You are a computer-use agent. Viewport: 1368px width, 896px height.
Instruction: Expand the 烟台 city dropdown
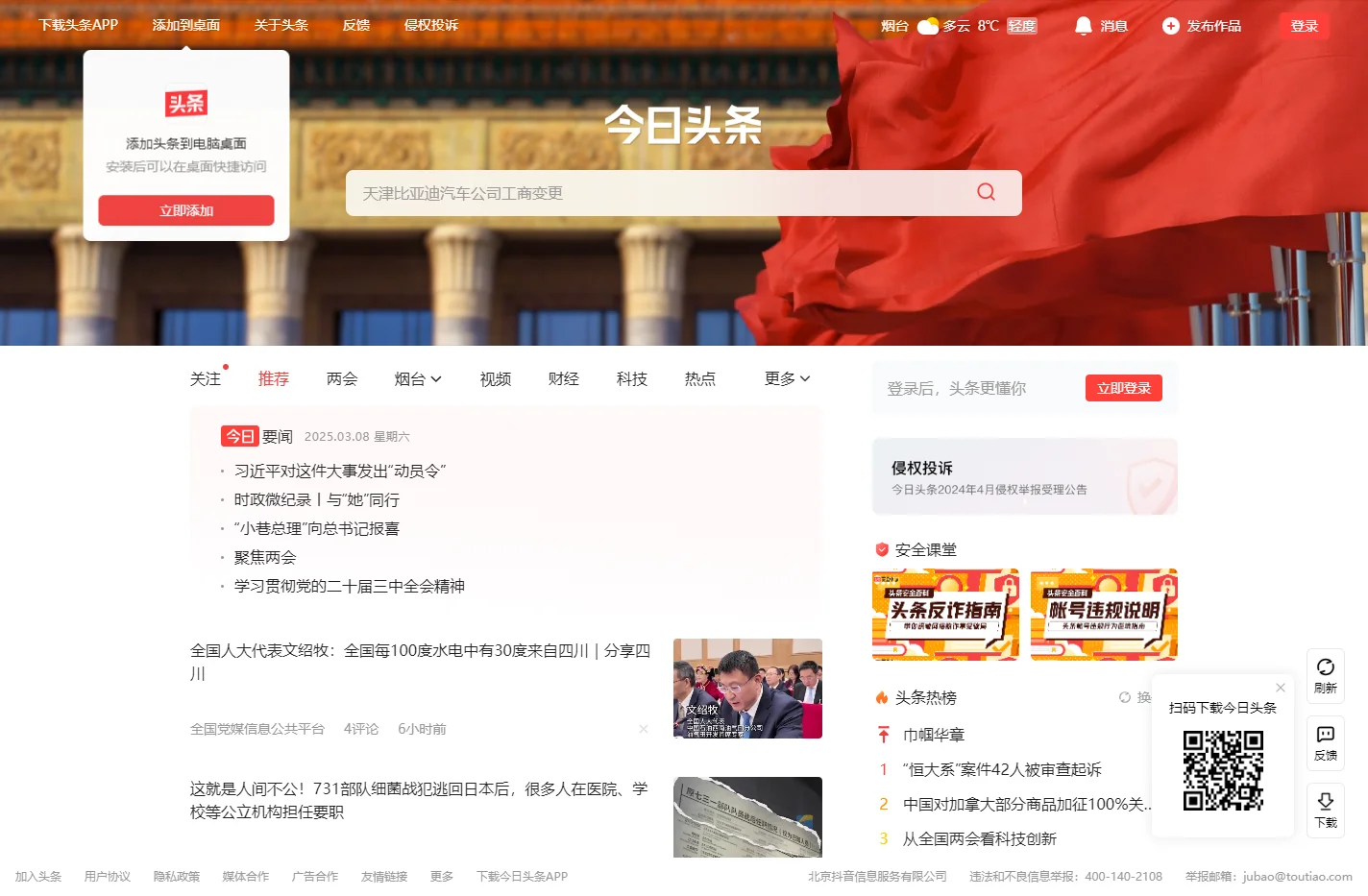pos(418,378)
